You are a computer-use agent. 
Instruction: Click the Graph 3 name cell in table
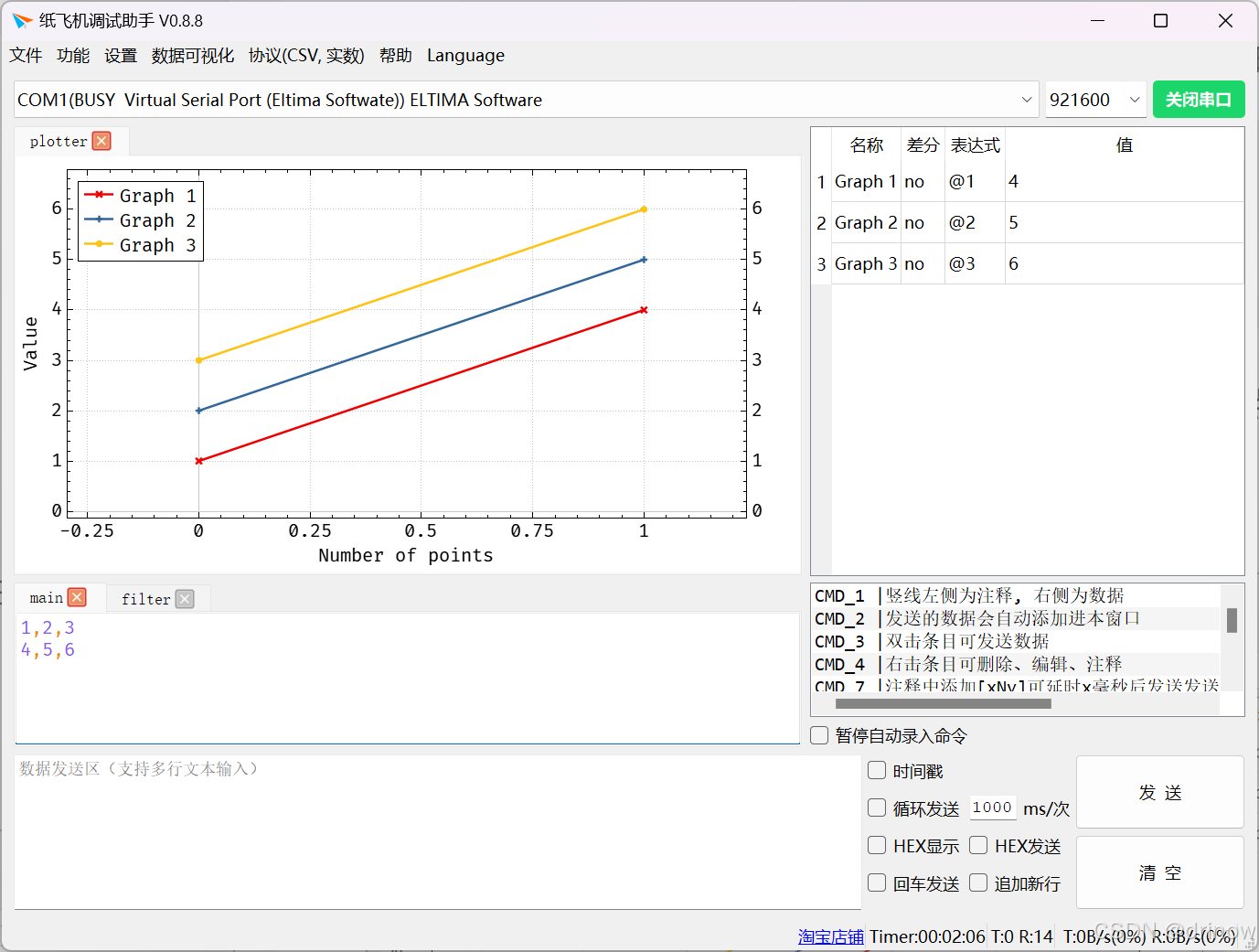click(x=866, y=263)
